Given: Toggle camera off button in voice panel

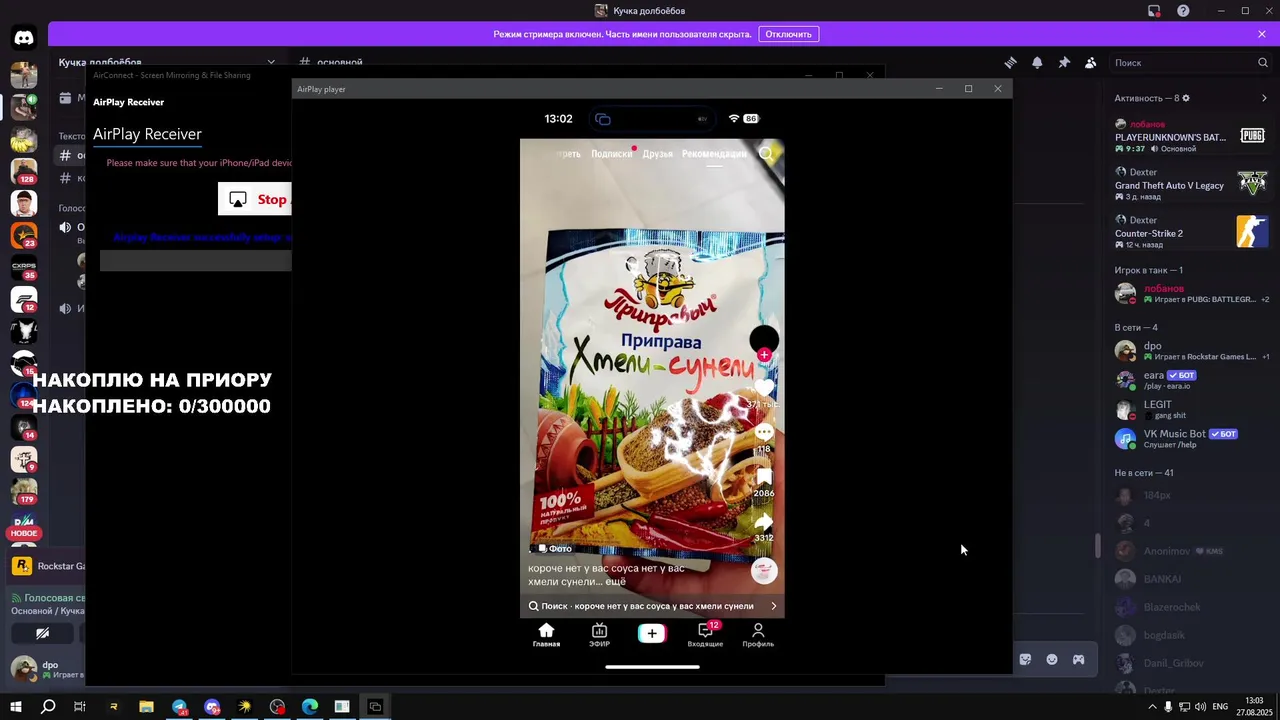Looking at the screenshot, I should (x=42, y=633).
